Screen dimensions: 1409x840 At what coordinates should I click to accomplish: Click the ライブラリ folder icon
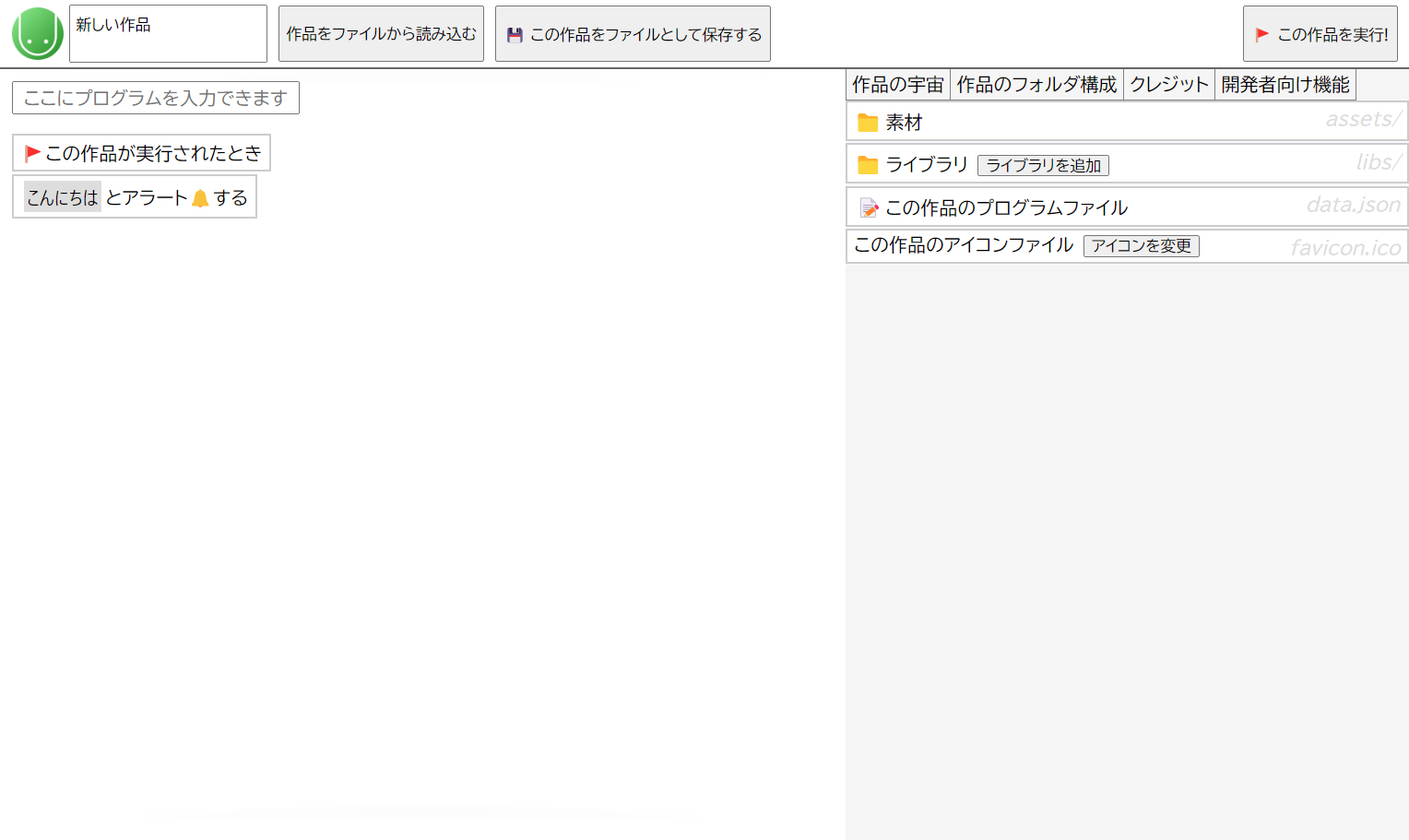pyautogui.click(x=868, y=165)
